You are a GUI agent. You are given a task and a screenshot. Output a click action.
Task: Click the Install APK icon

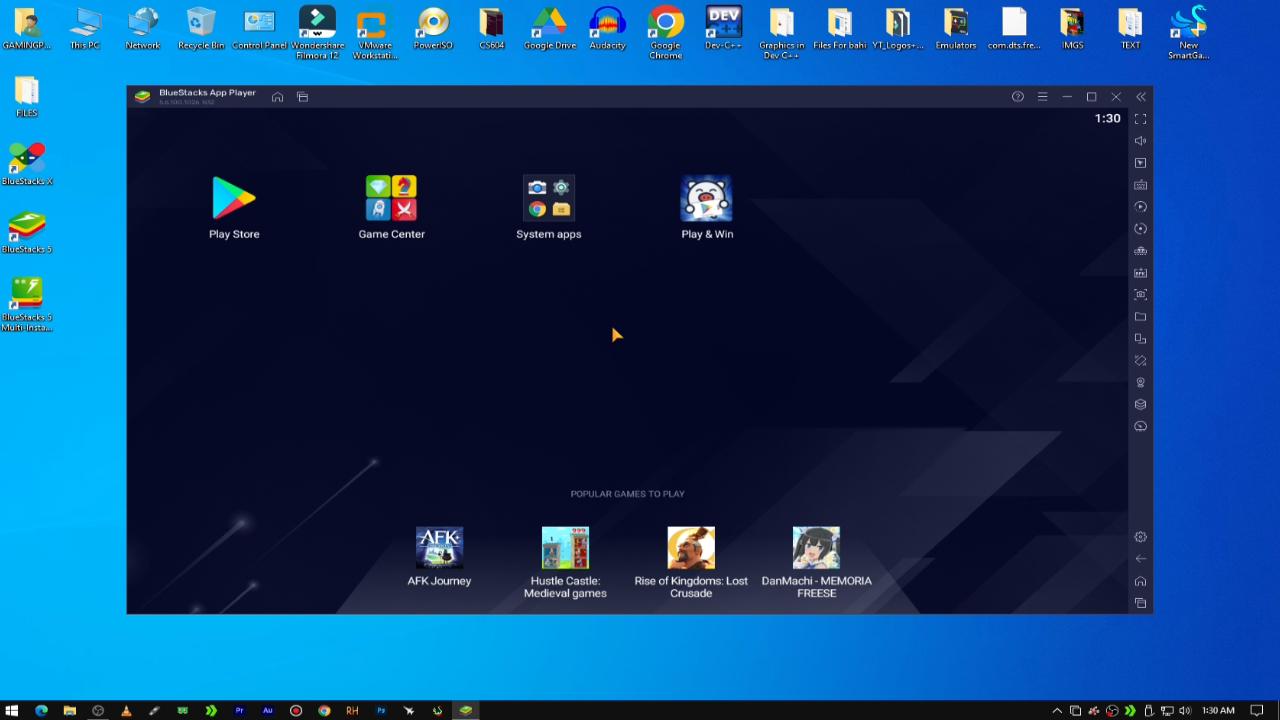1140,273
